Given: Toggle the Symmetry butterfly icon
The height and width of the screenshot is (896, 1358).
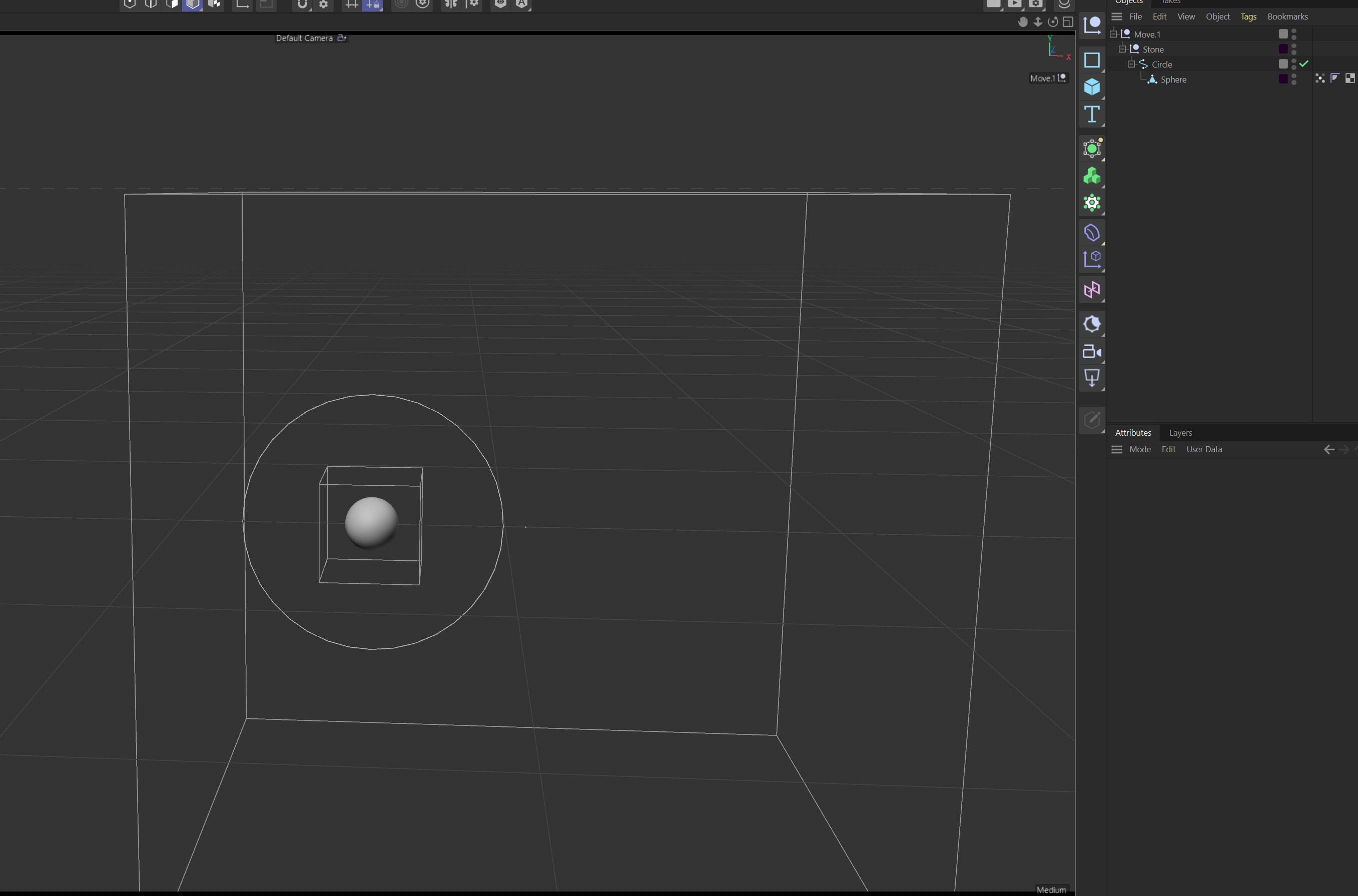Looking at the screenshot, I should click(451, 4).
